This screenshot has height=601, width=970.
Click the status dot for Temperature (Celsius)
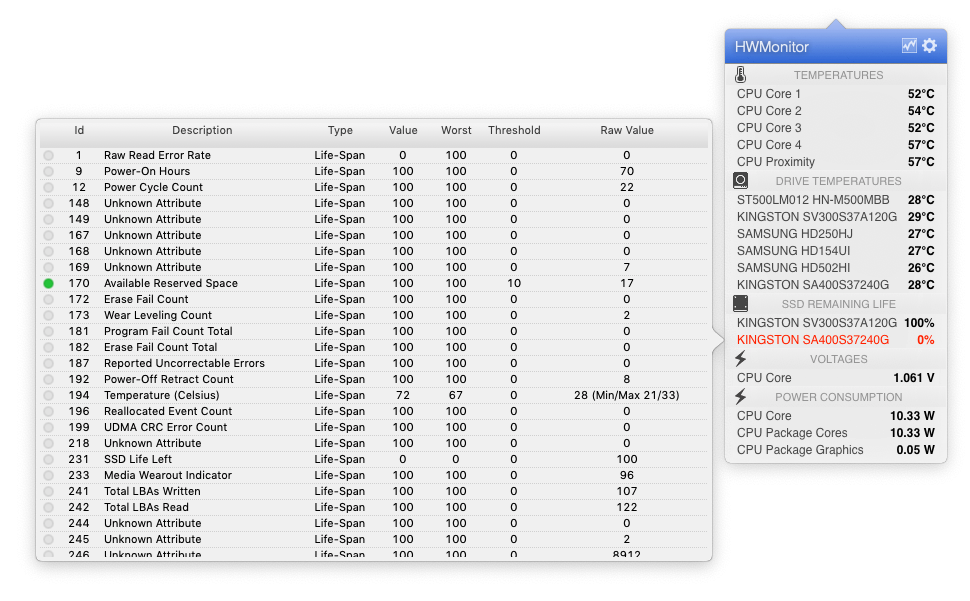coord(48,395)
